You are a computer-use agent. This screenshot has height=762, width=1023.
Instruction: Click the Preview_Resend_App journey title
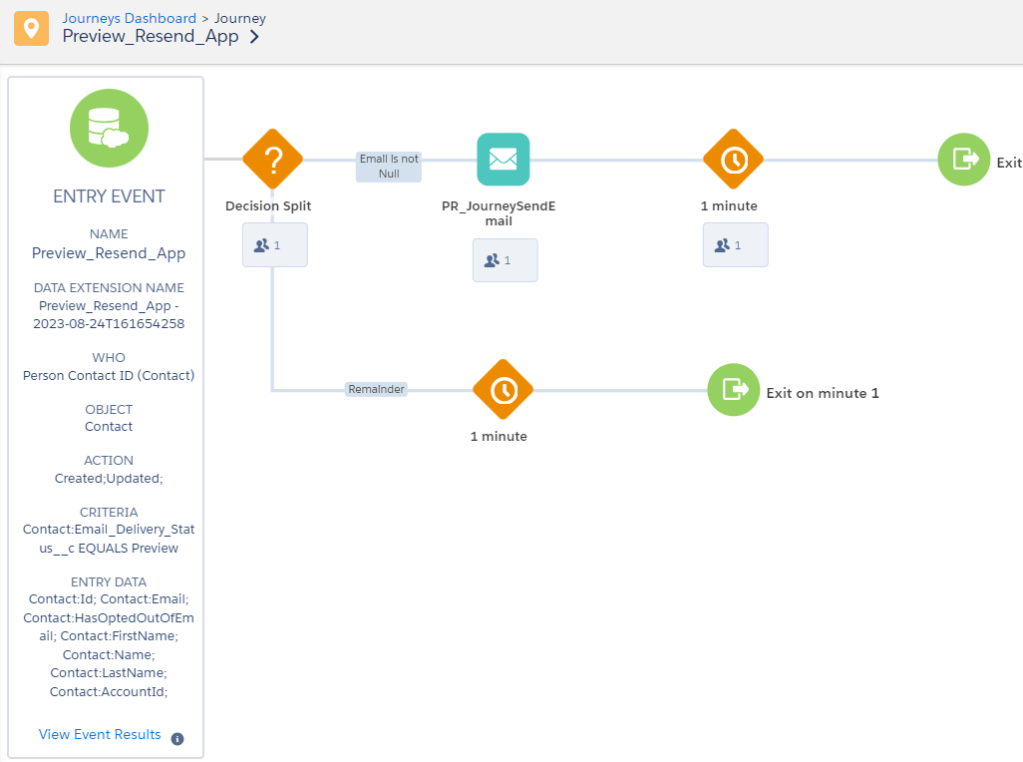[150, 37]
